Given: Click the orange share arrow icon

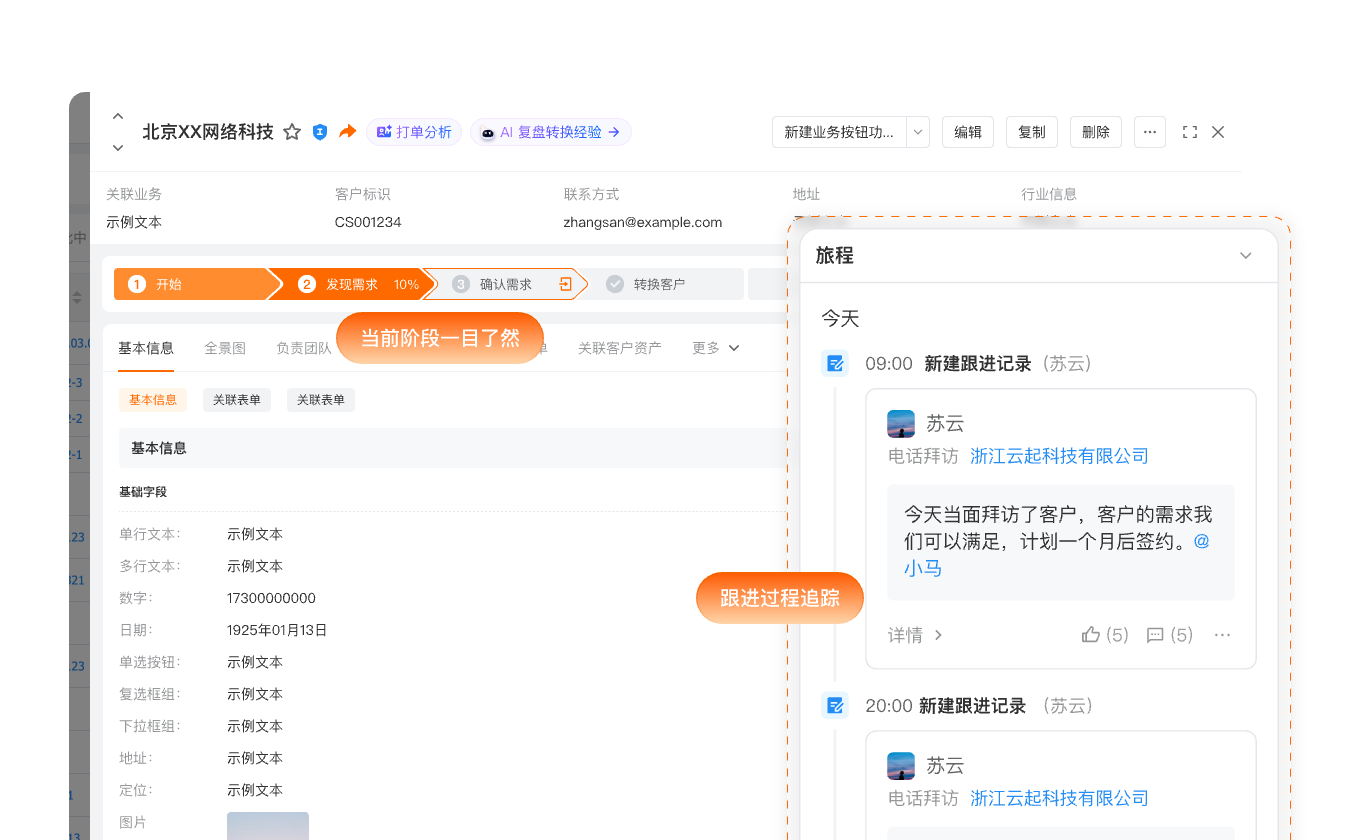Looking at the screenshot, I should click(347, 132).
